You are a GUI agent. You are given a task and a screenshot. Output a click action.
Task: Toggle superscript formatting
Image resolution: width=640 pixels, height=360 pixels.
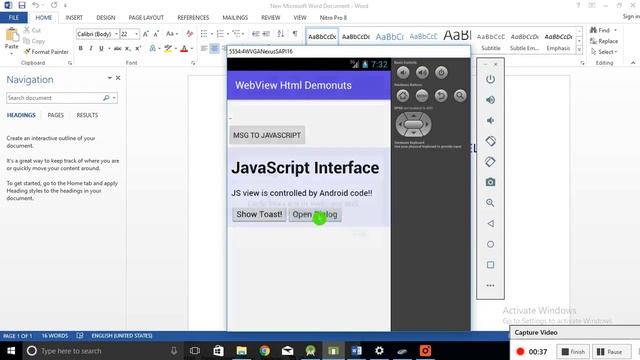coord(138,49)
